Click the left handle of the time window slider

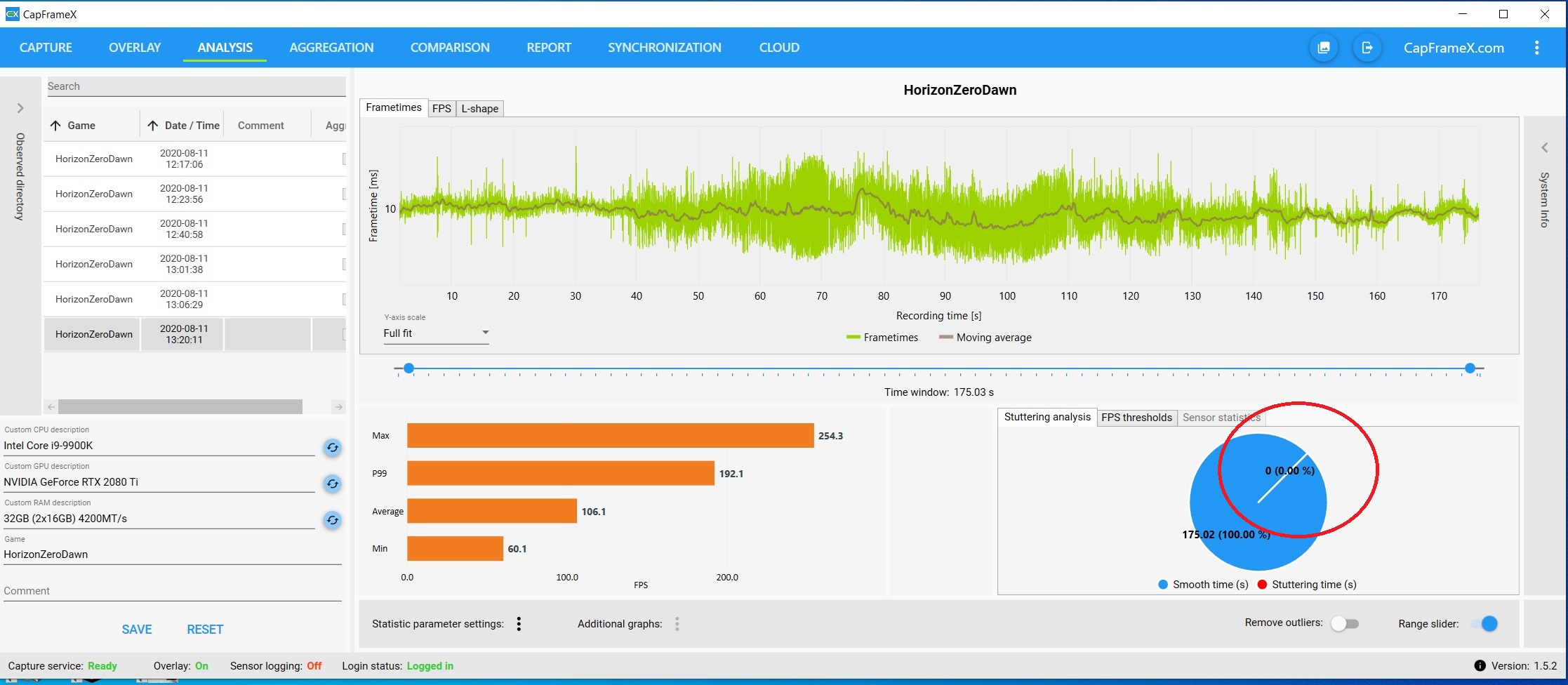(x=408, y=368)
